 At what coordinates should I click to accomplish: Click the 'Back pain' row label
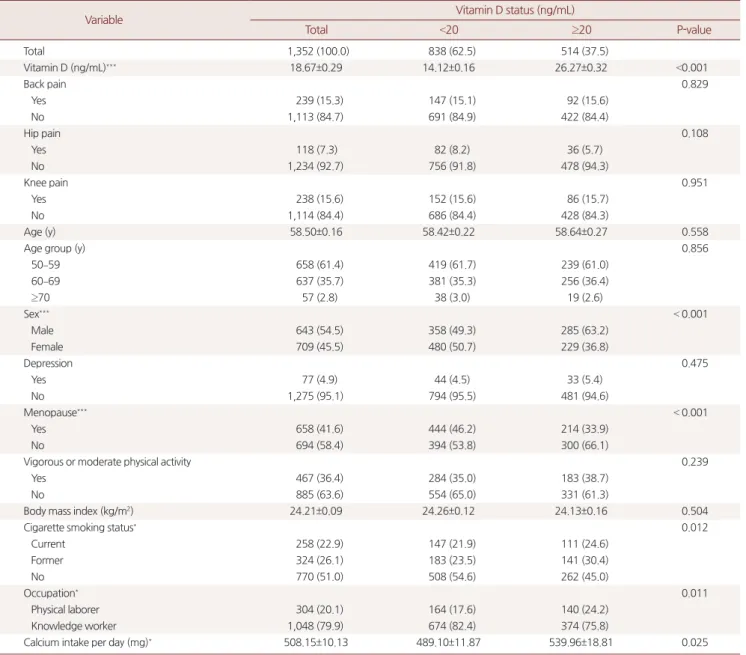click(45, 84)
